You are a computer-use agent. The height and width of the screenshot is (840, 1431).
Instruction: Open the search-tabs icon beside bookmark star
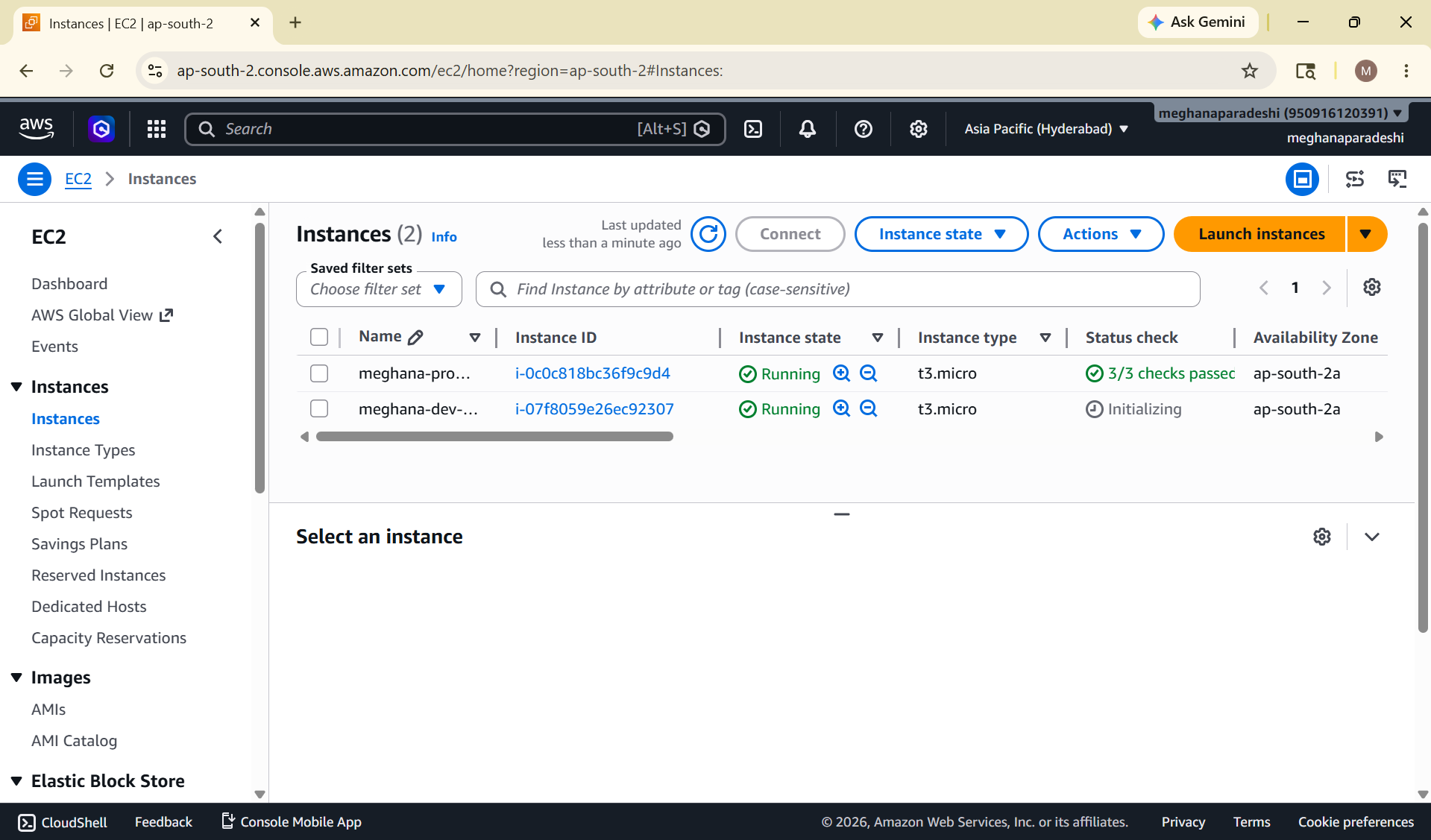coord(1306,71)
